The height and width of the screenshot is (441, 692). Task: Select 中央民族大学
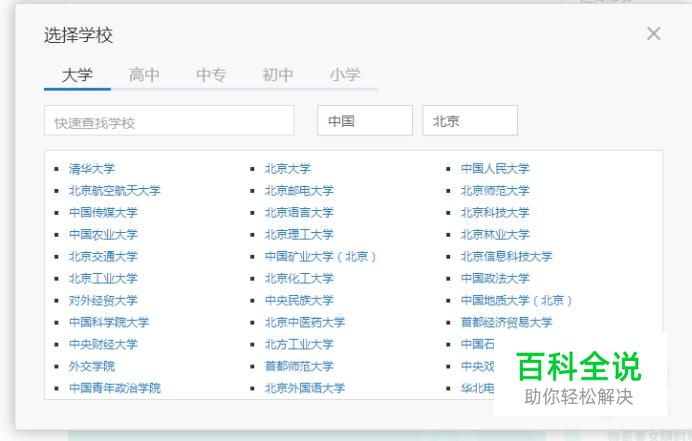point(299,300)
